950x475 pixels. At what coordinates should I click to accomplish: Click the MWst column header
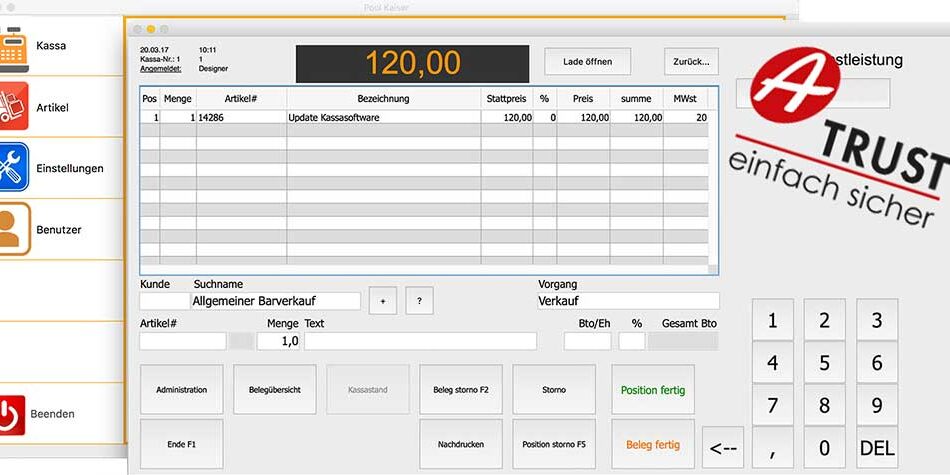(x=685, y=99)
